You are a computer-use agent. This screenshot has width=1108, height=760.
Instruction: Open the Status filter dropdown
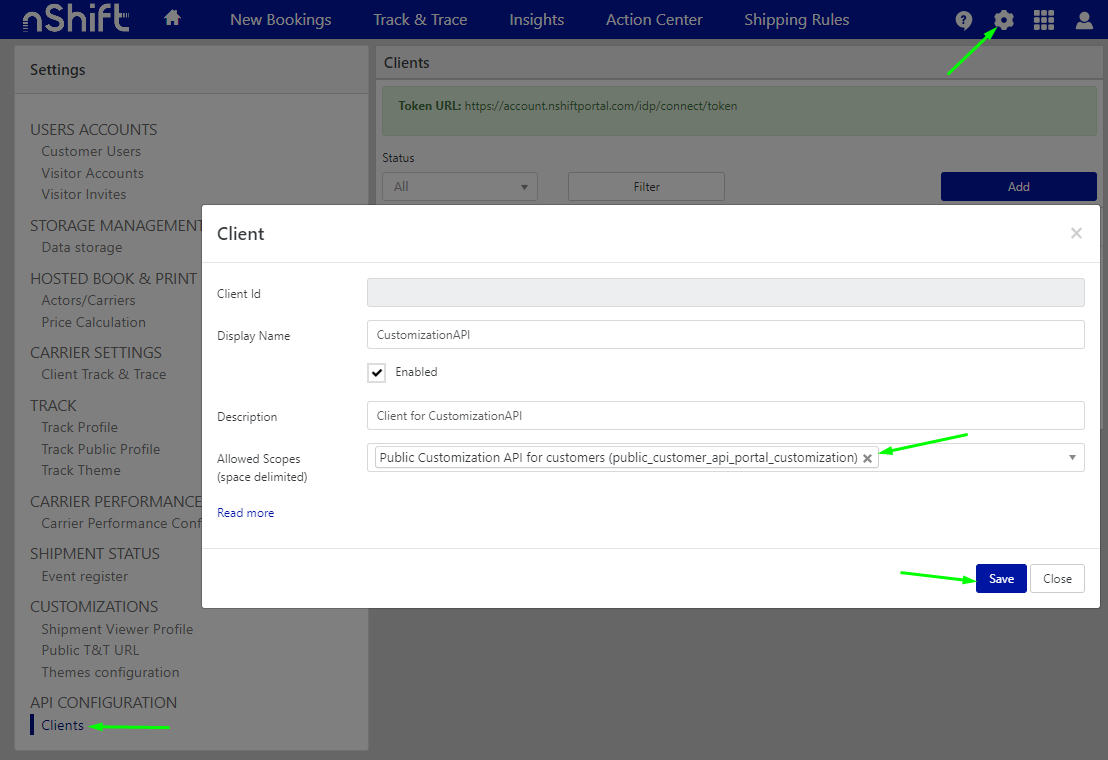[x=460, y=187]
